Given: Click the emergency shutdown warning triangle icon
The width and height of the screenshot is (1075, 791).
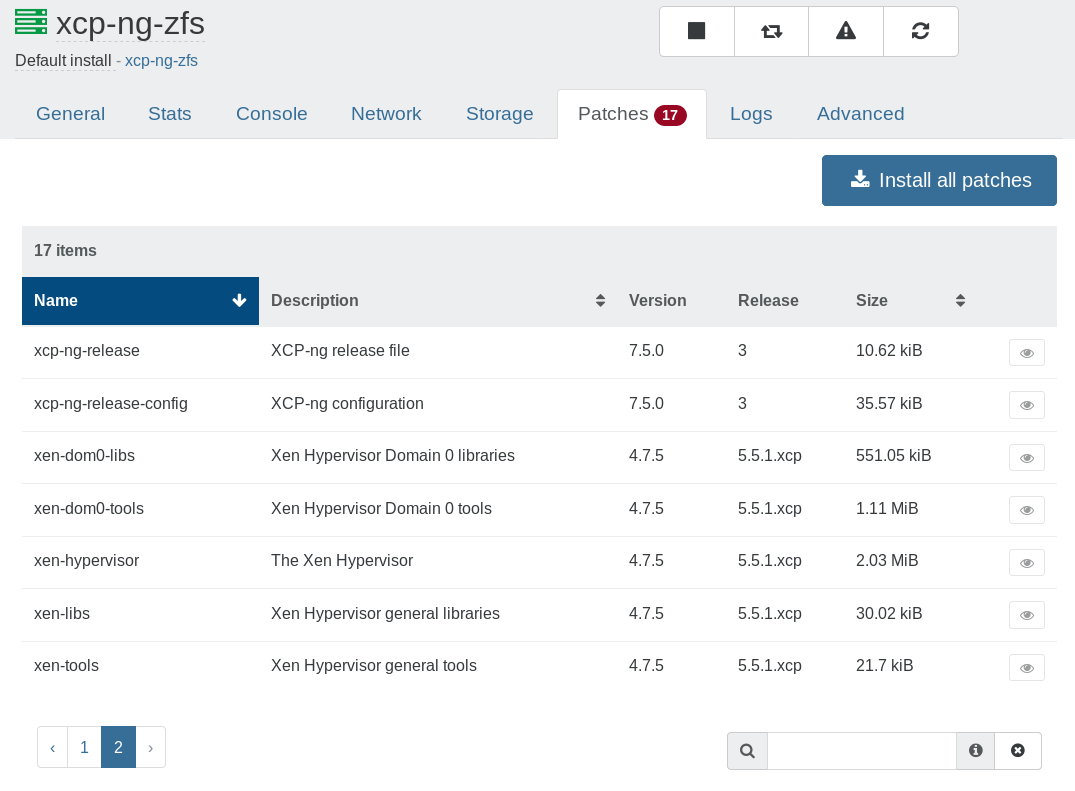Looking at the screenshot, I should click(846, 32).
